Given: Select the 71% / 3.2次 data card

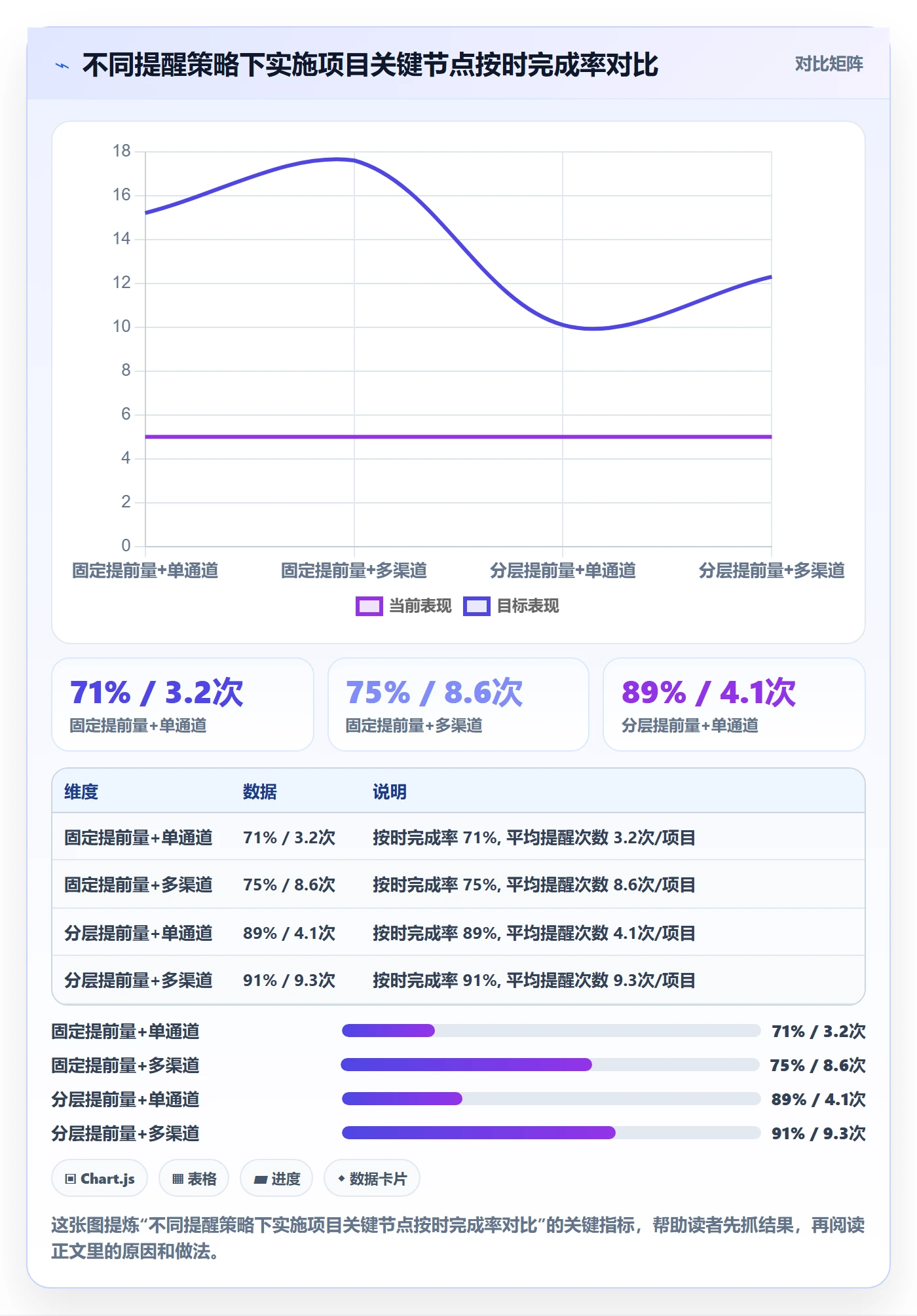Looking at the screenshot, I should coord(183,704).
